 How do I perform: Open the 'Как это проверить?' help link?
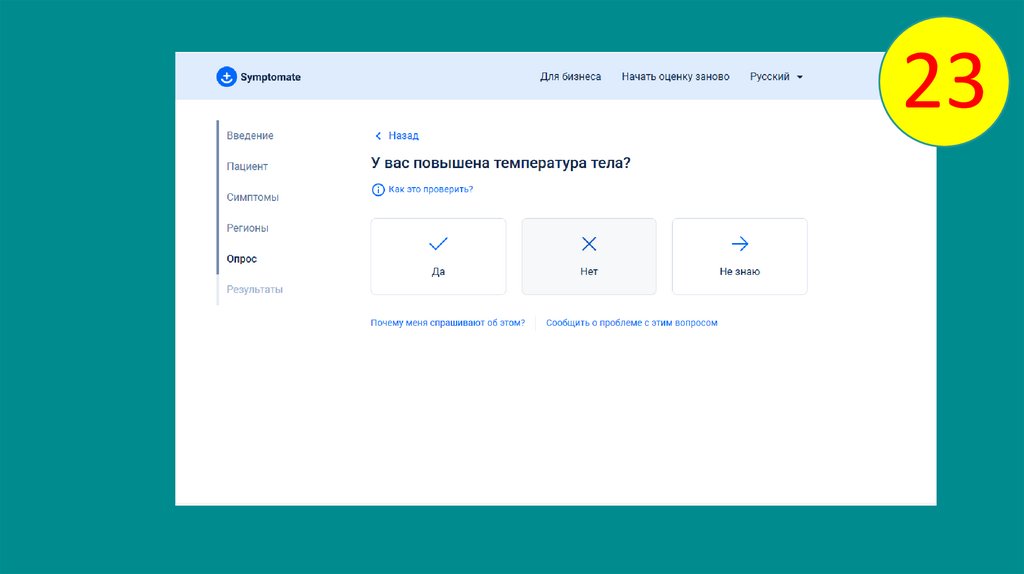(430, 189)
